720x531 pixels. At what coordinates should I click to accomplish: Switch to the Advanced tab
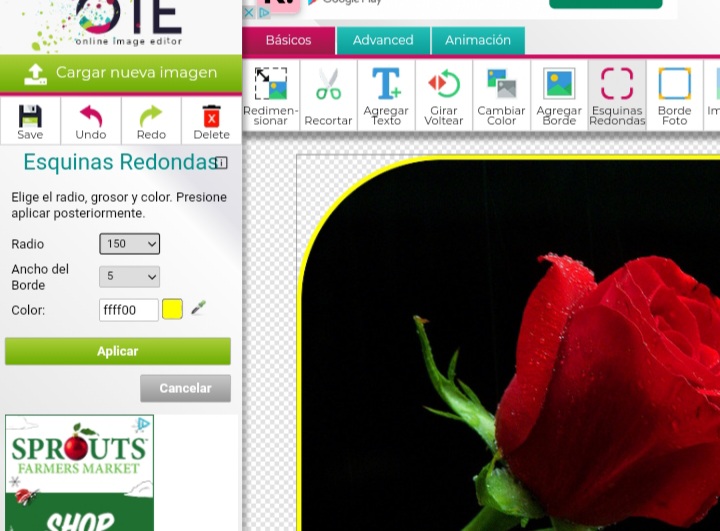[383, 40]
